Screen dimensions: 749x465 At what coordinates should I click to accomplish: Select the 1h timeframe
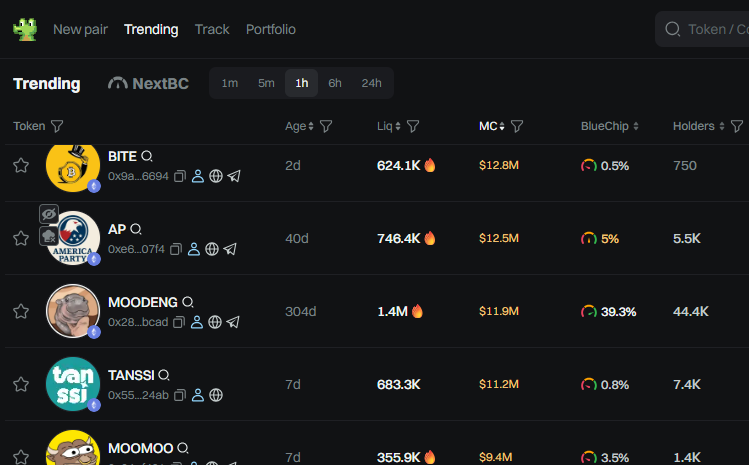click(301, 83)
